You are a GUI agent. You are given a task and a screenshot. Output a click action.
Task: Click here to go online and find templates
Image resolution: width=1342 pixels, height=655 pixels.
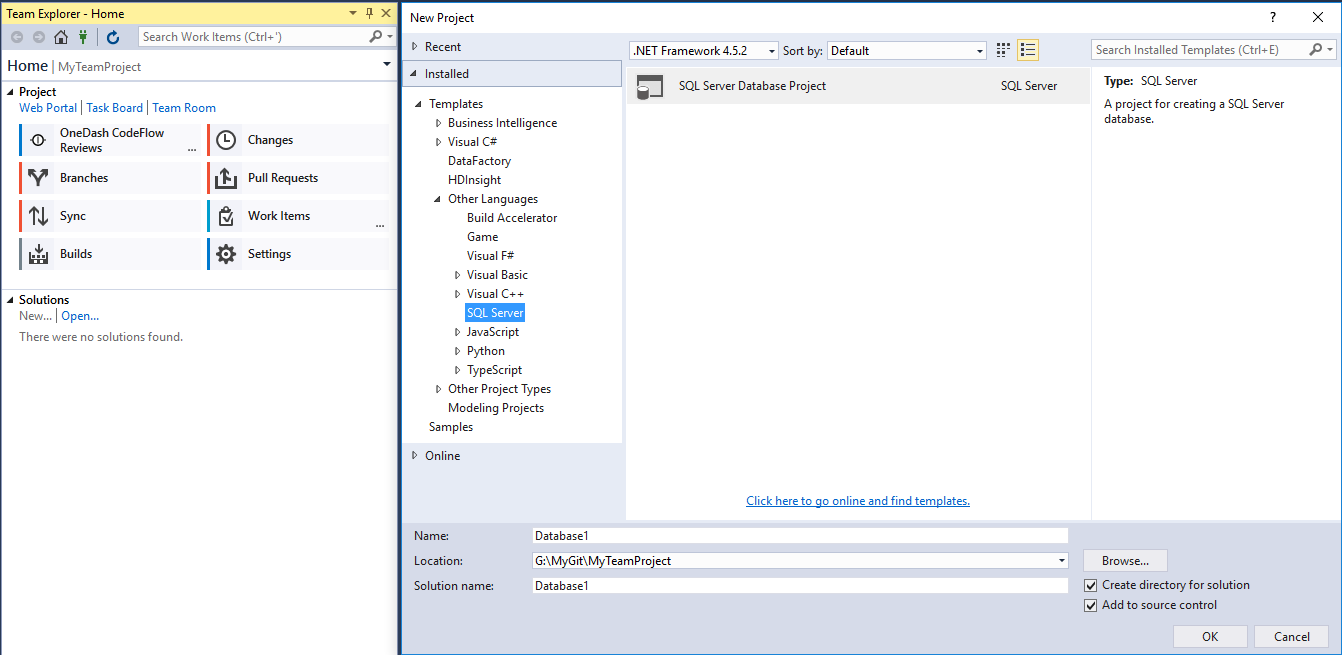(858, 501)
